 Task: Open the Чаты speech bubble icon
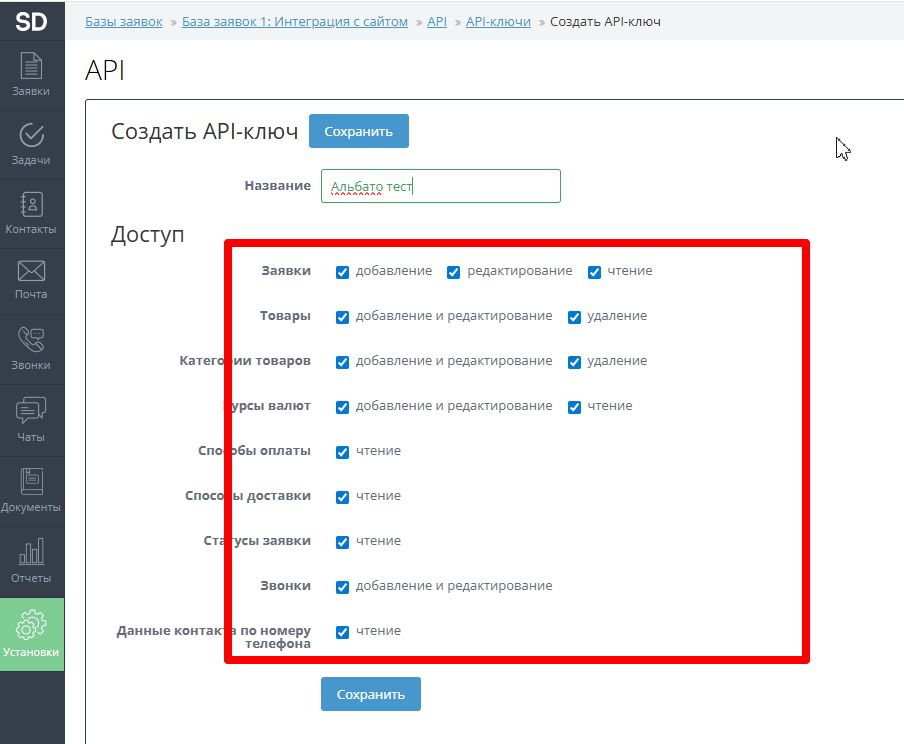[x=31, y=420]
